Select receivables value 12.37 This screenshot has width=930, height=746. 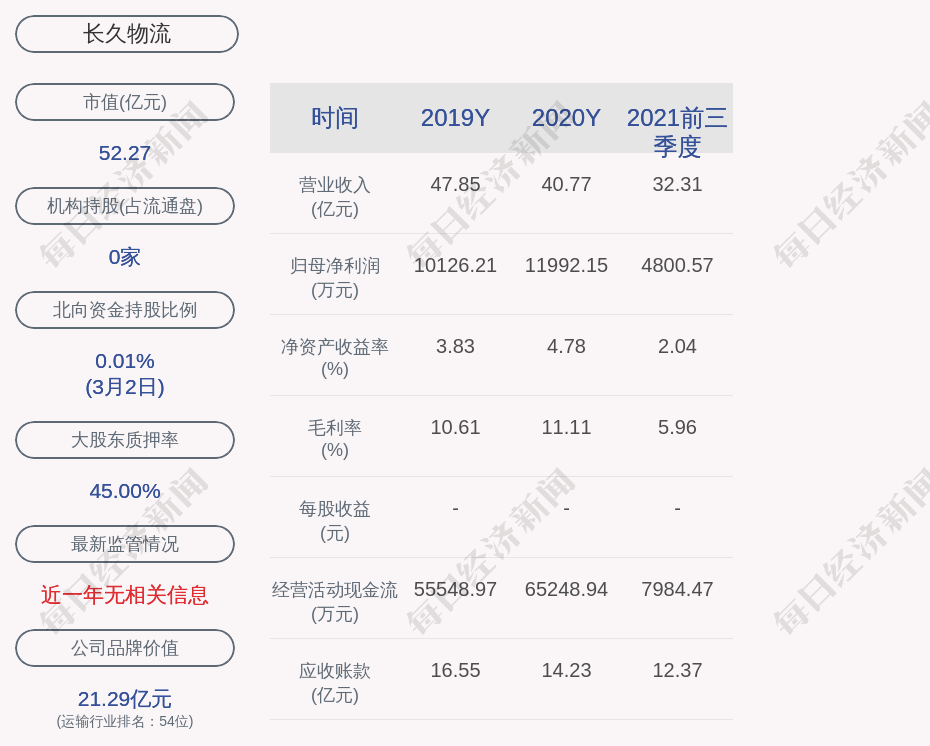677,671
